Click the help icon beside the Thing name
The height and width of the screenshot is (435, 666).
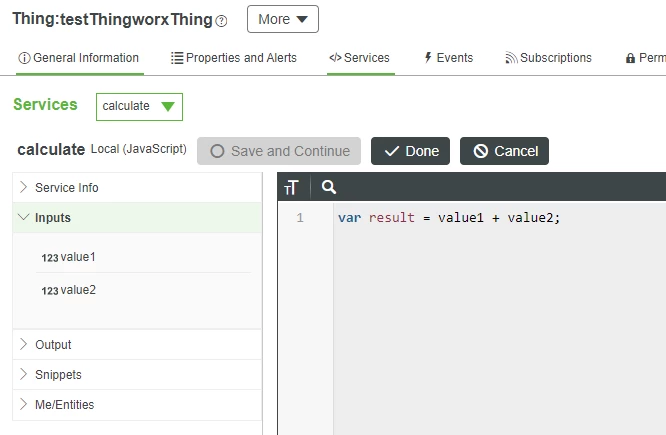(x=221, y=21)
